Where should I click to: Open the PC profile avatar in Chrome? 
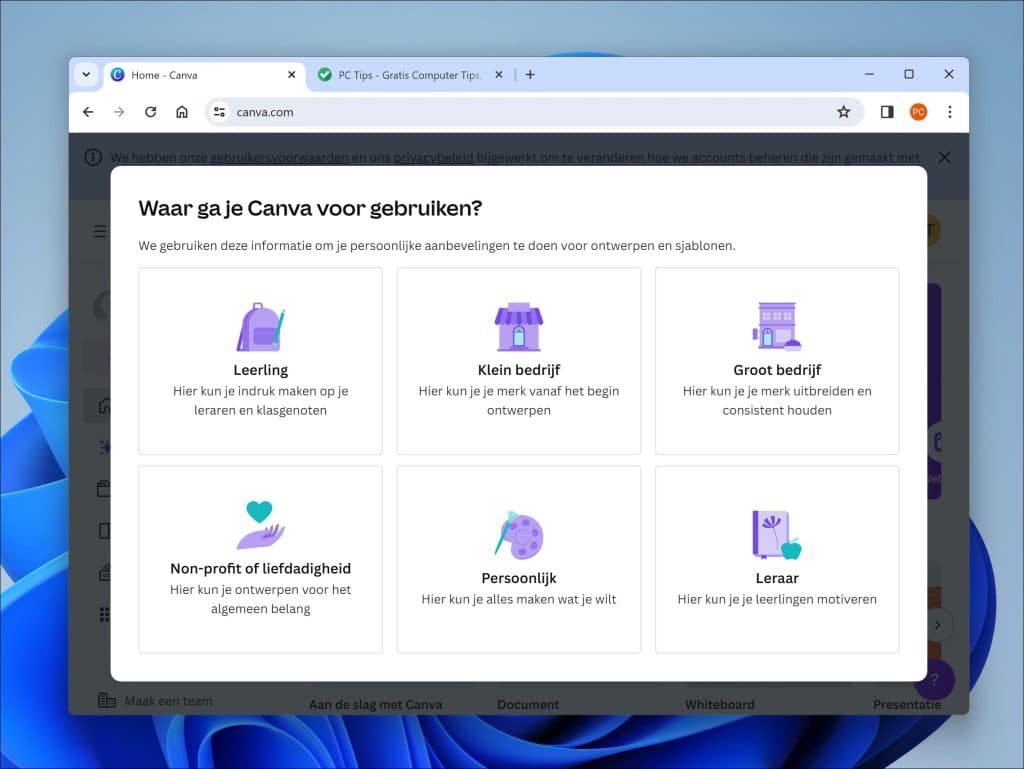[918, 112]
